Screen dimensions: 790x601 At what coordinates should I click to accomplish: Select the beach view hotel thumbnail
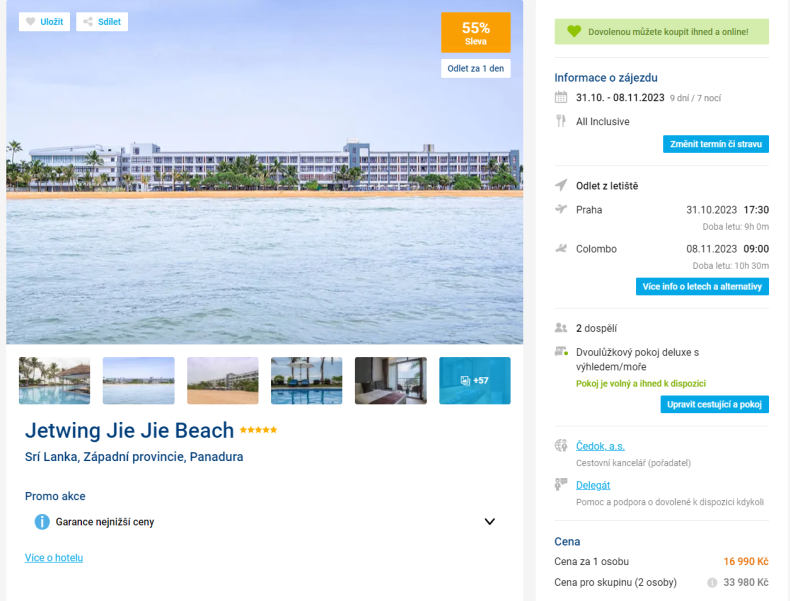pos(223,380)
